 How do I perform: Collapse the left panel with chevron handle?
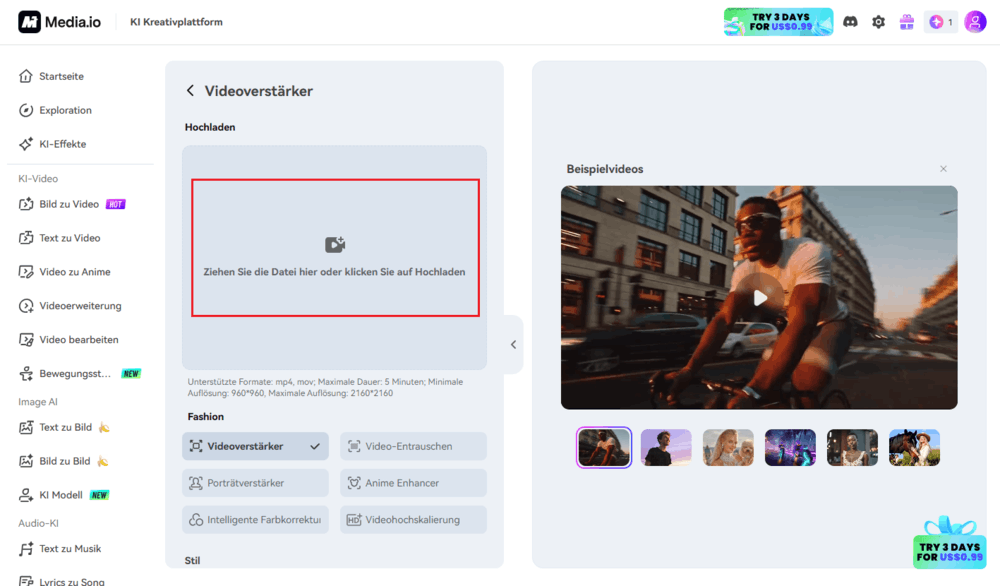(x=513, y=344)
